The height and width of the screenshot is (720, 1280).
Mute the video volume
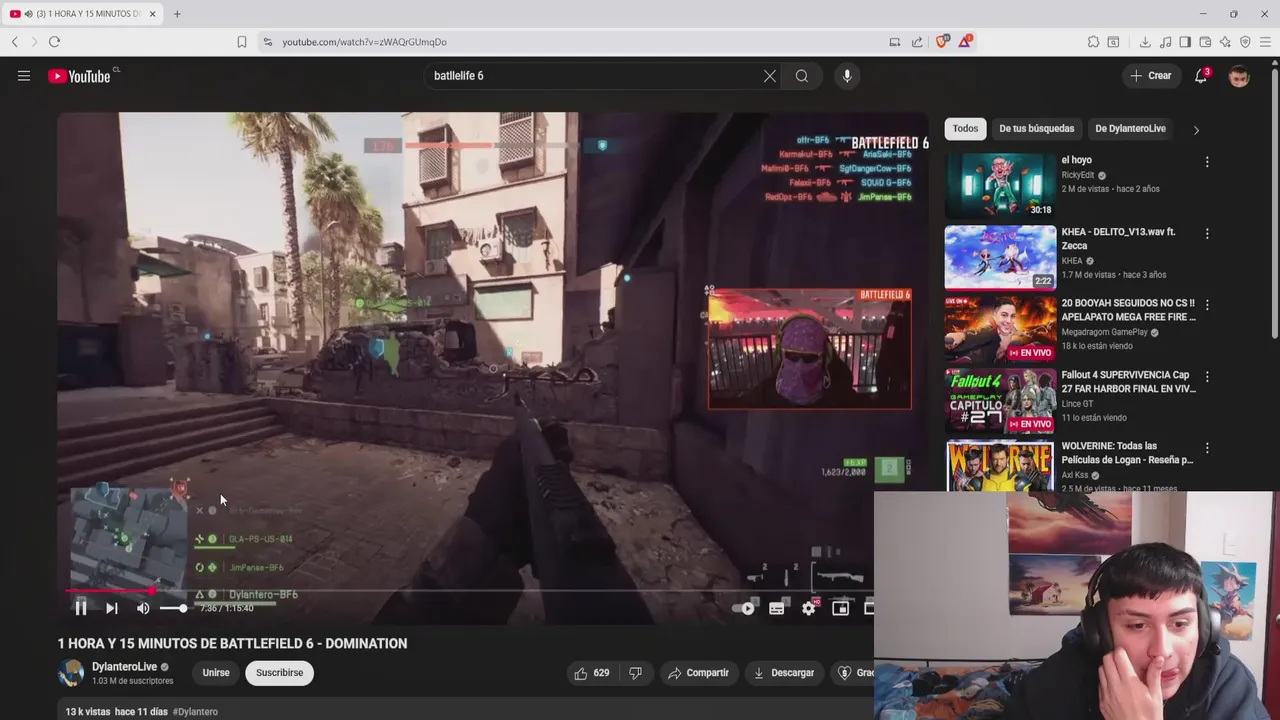[143, 608]
